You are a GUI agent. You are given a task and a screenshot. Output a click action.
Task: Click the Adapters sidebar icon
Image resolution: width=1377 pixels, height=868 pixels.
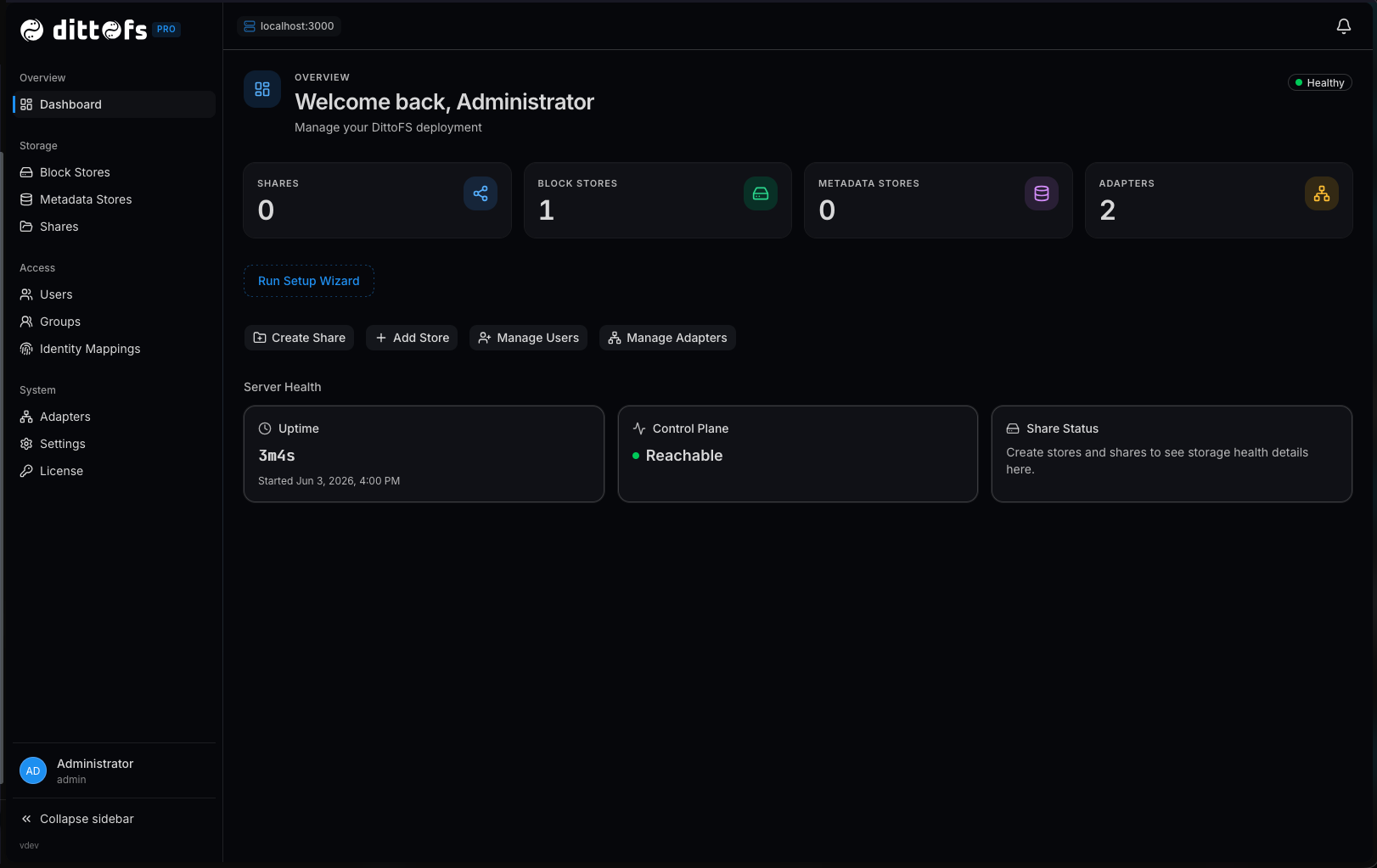point(26,417)
